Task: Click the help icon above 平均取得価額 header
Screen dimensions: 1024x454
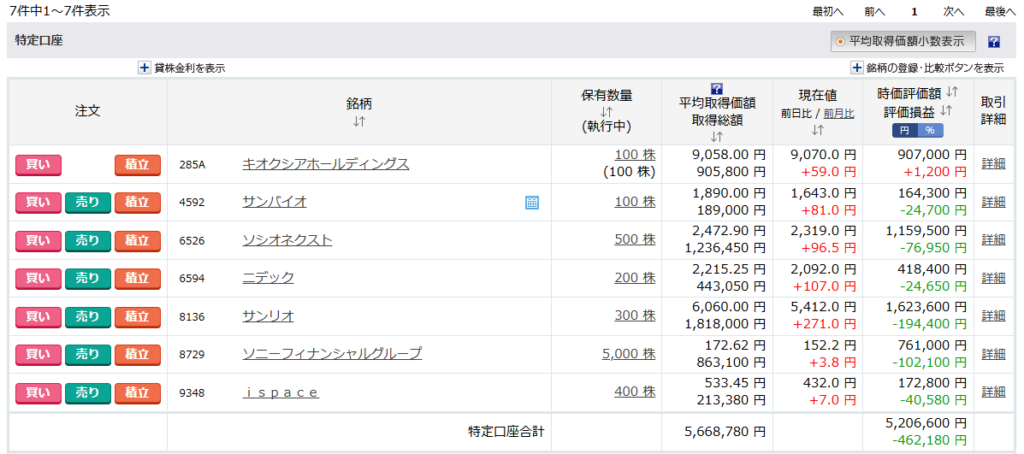Action: pos(716,88)
